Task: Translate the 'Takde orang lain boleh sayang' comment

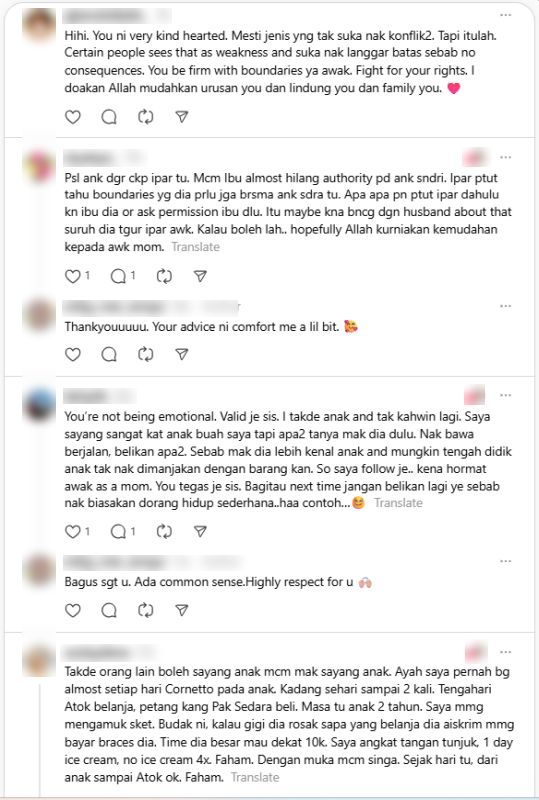Action: click(255, 778)
